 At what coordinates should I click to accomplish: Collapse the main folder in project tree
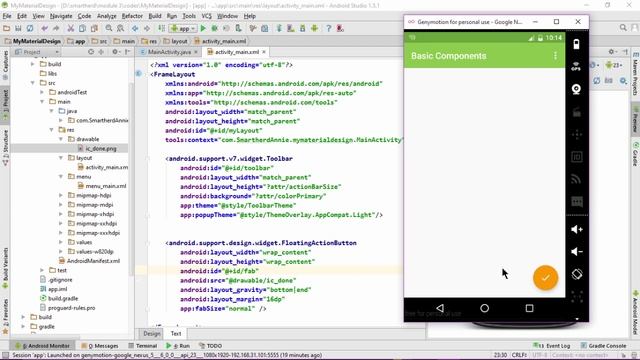tap(42, 102)
